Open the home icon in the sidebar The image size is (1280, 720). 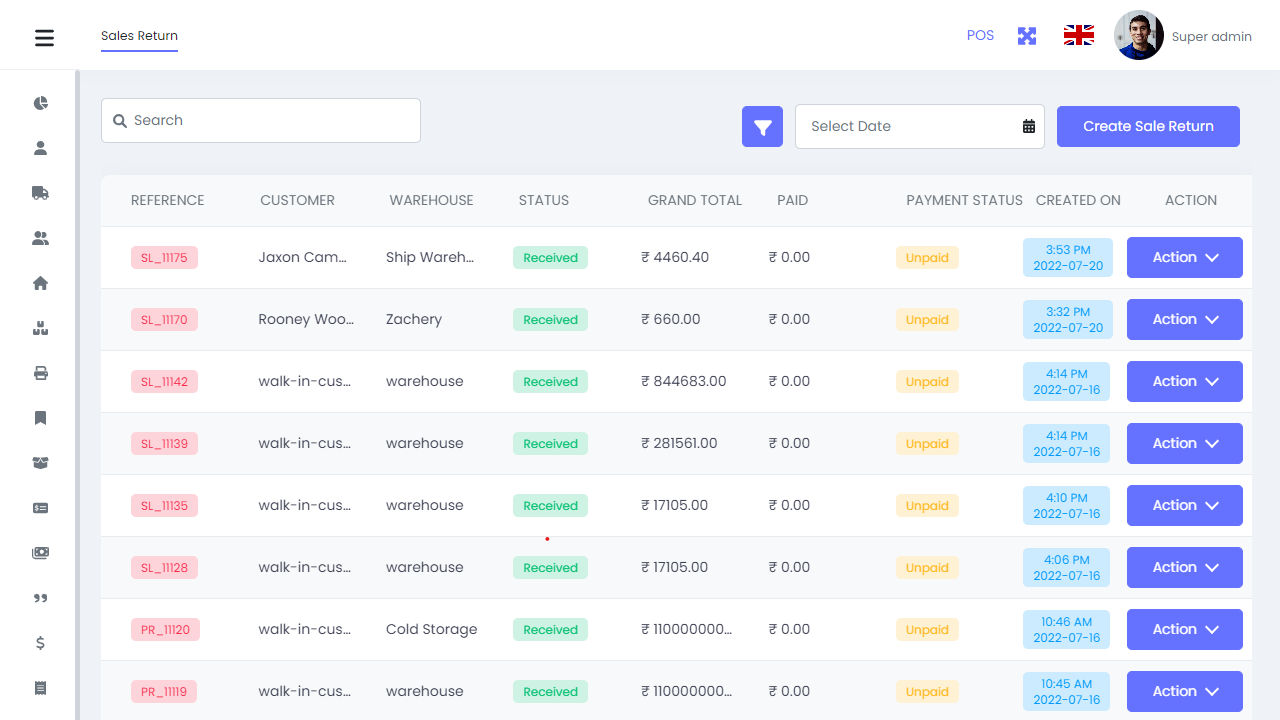click(x=41, y=283)
